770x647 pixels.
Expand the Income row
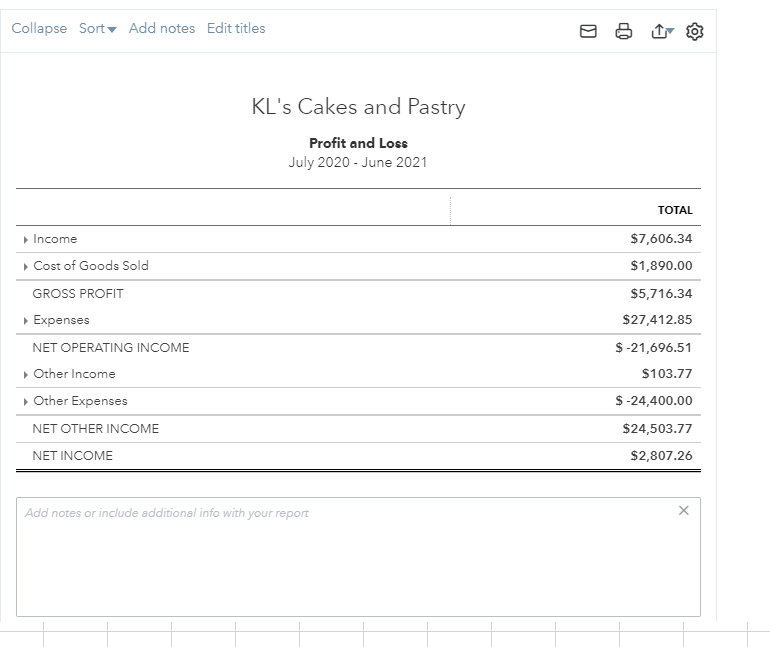26,240
